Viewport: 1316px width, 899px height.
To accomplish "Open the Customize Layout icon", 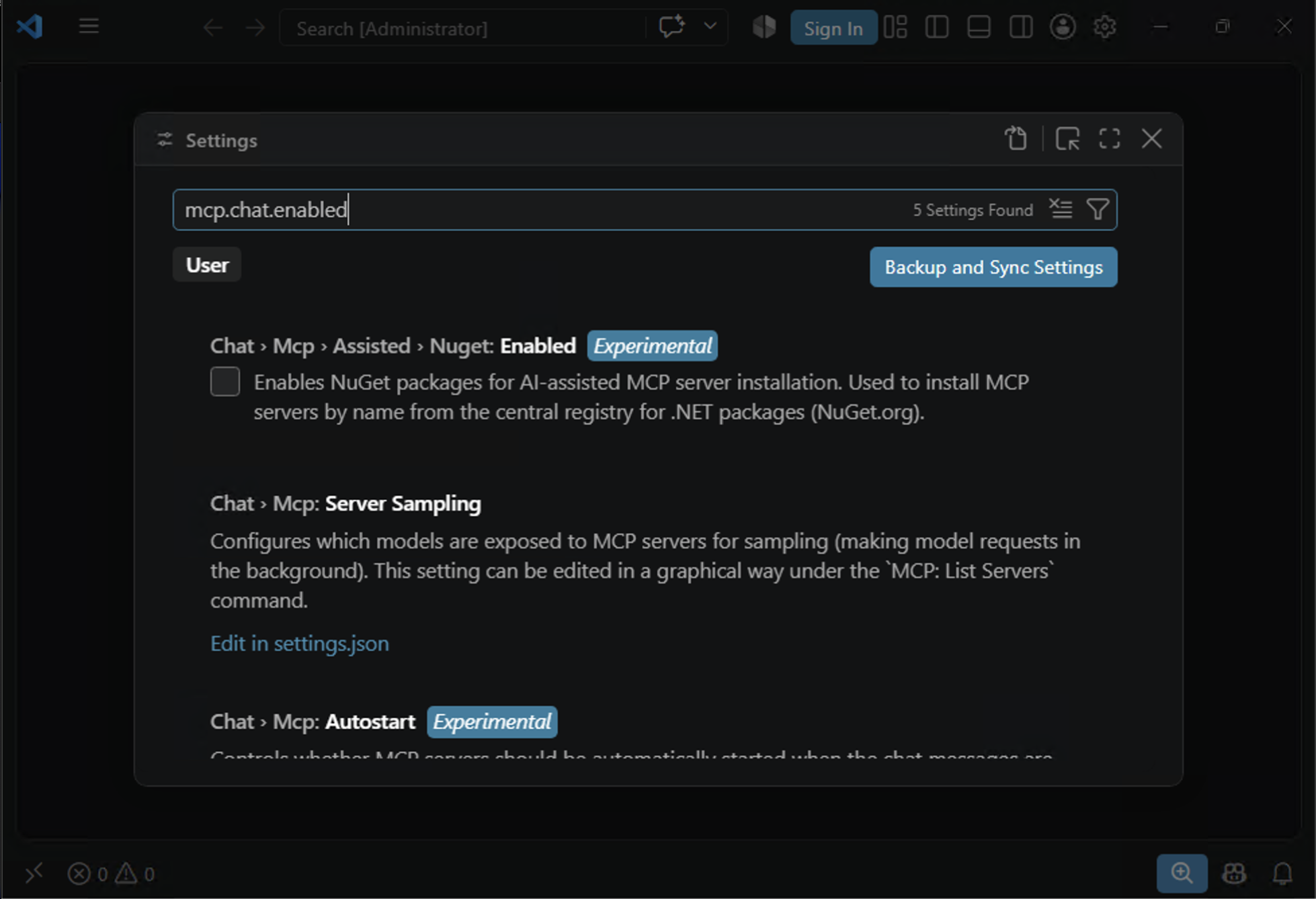I will point(895,28).
